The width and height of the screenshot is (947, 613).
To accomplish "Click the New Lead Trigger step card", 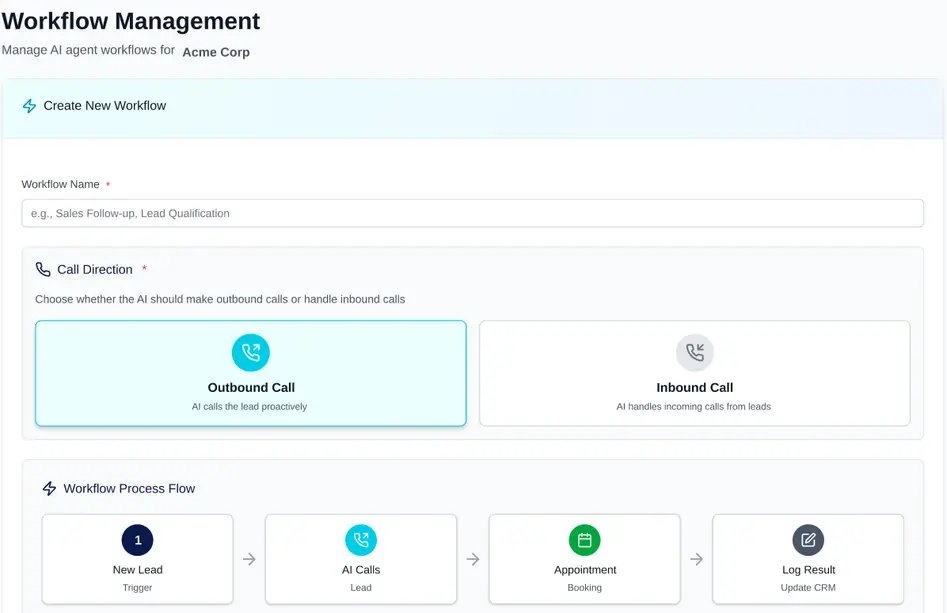I will pyautogui.click(x=138, y=559).
